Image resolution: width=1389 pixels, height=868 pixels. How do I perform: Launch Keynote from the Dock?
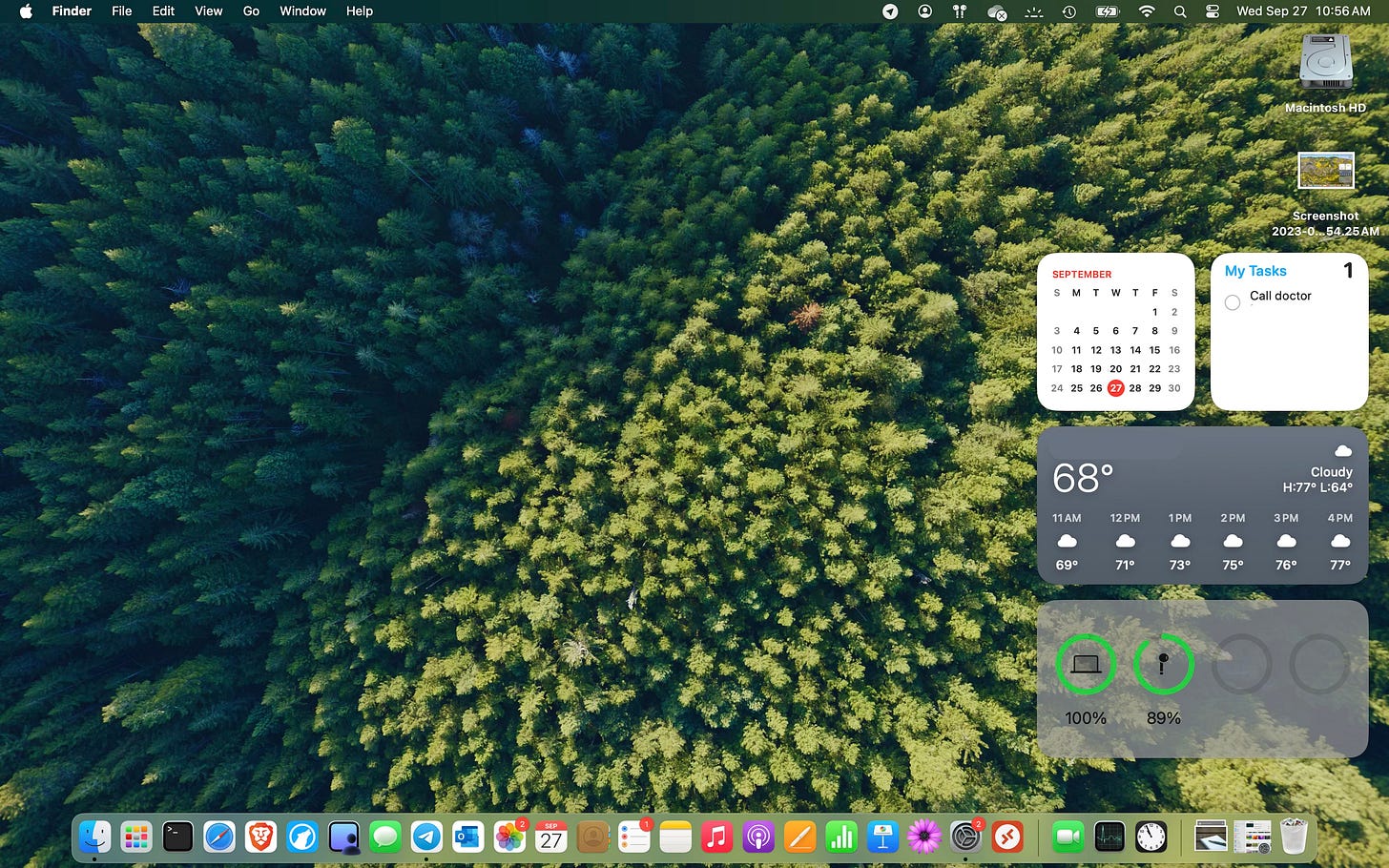[x=883, y=837]
